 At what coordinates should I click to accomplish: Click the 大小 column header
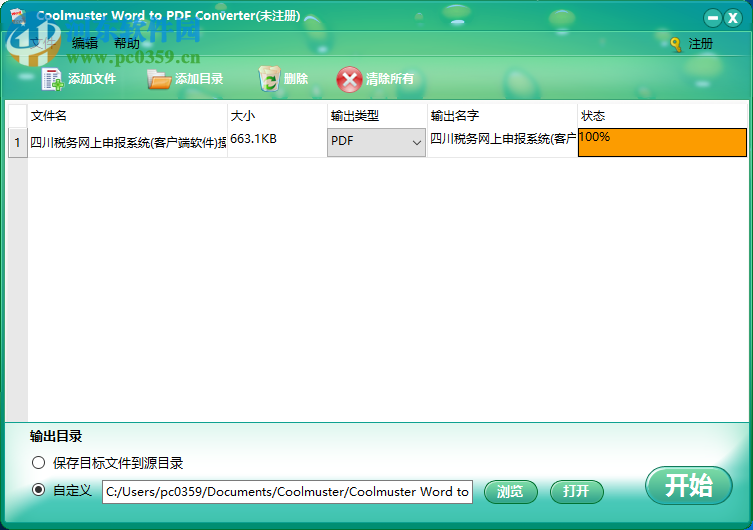(x=277, y=116)
